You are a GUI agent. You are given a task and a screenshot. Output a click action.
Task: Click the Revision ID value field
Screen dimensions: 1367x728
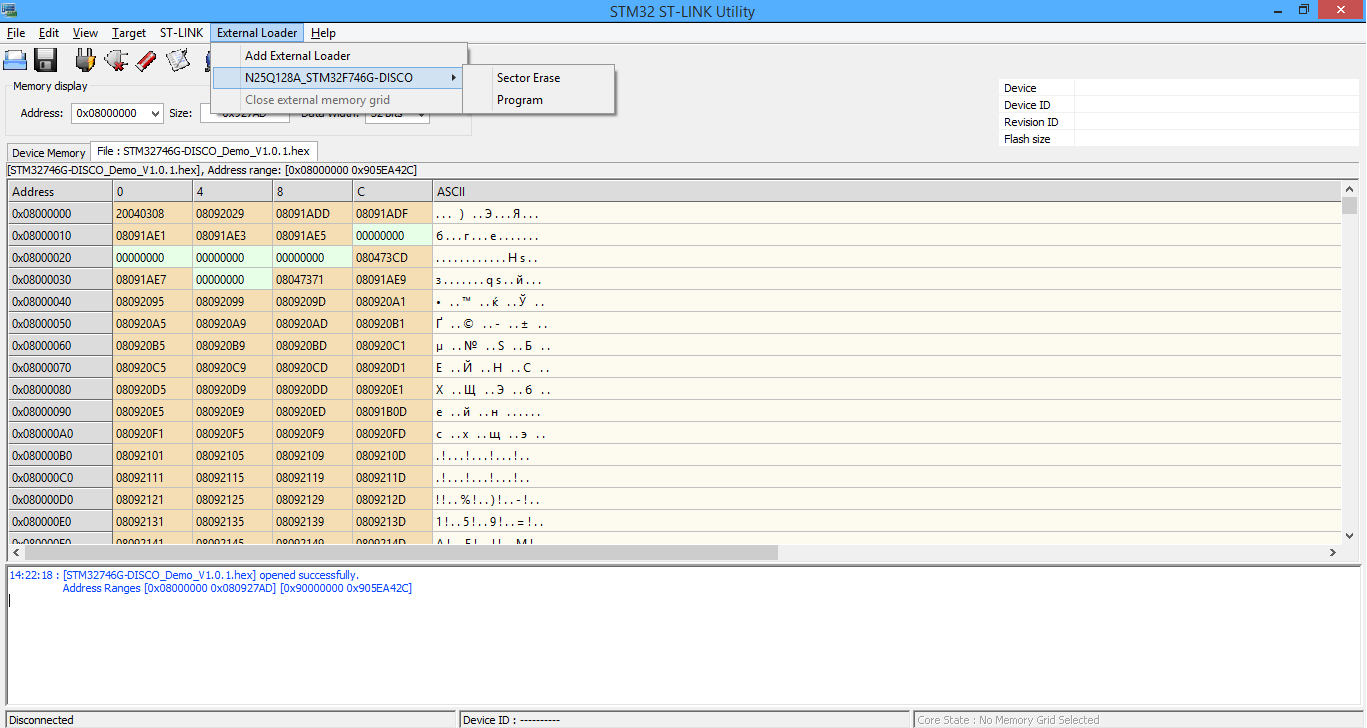click(x=1217, y=122)
